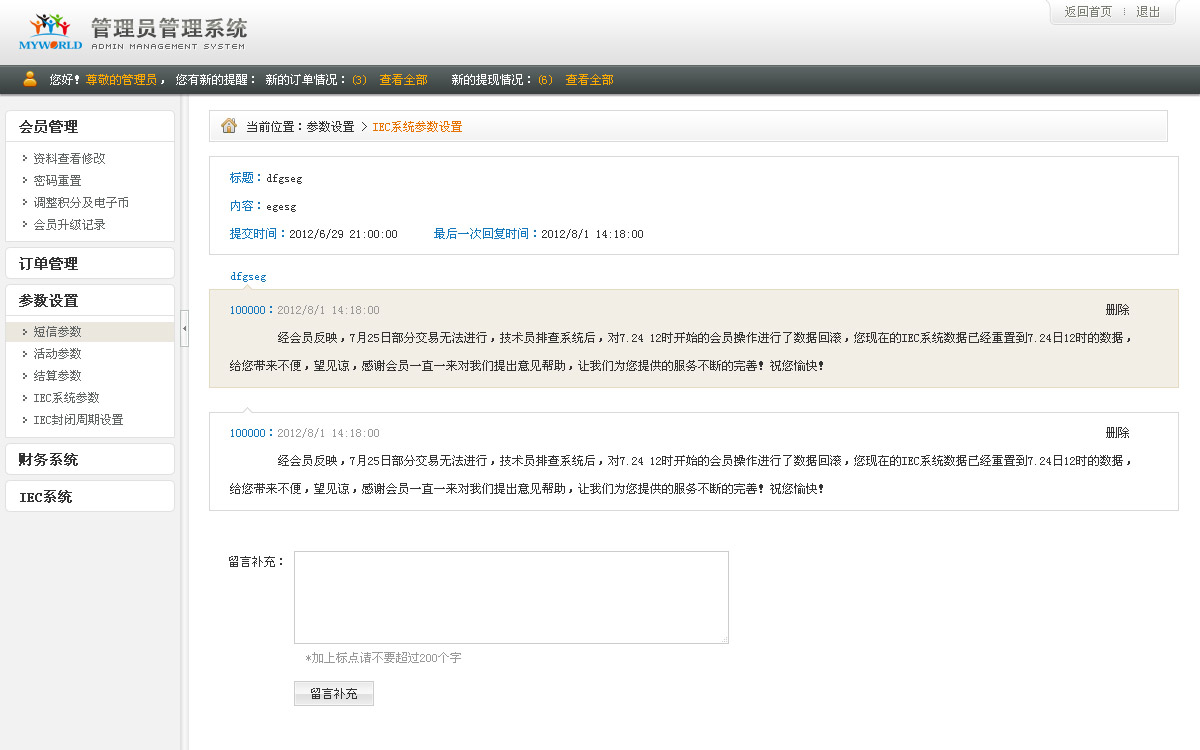Click the admin user avatar icon

tap(30, 79)
